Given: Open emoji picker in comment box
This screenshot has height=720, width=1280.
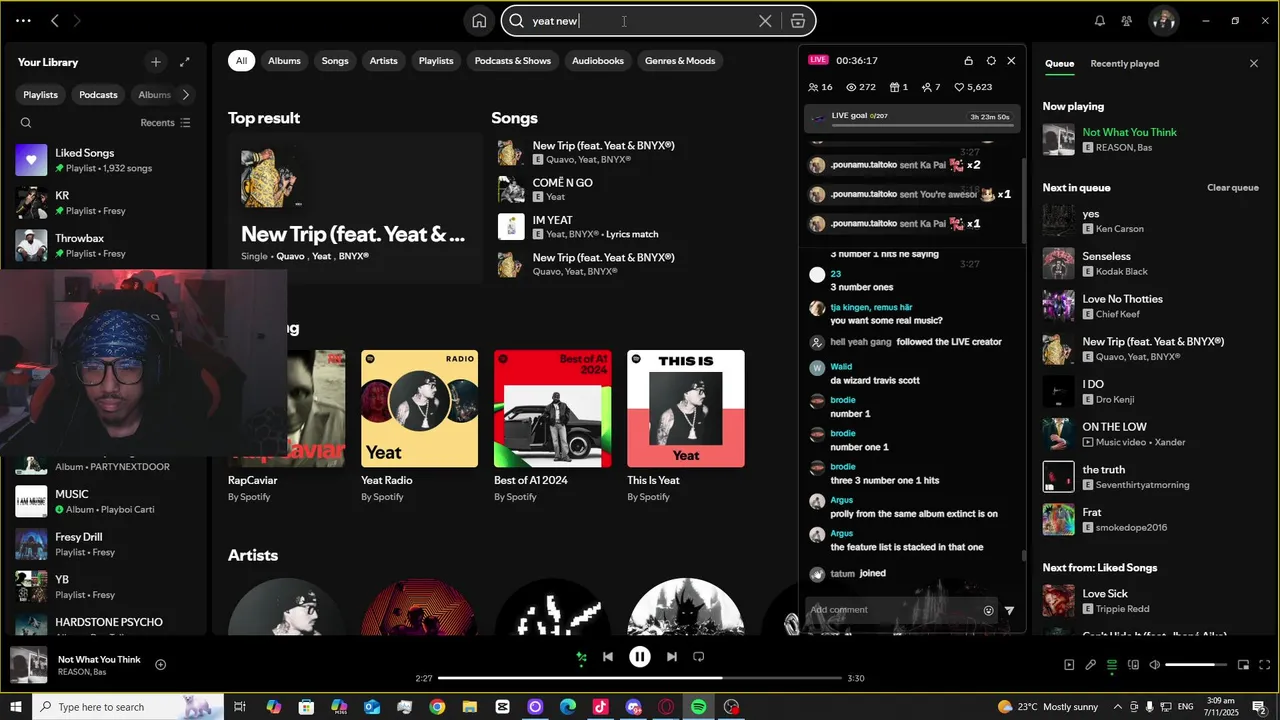Looking at the screenshot, I should 989,610.
